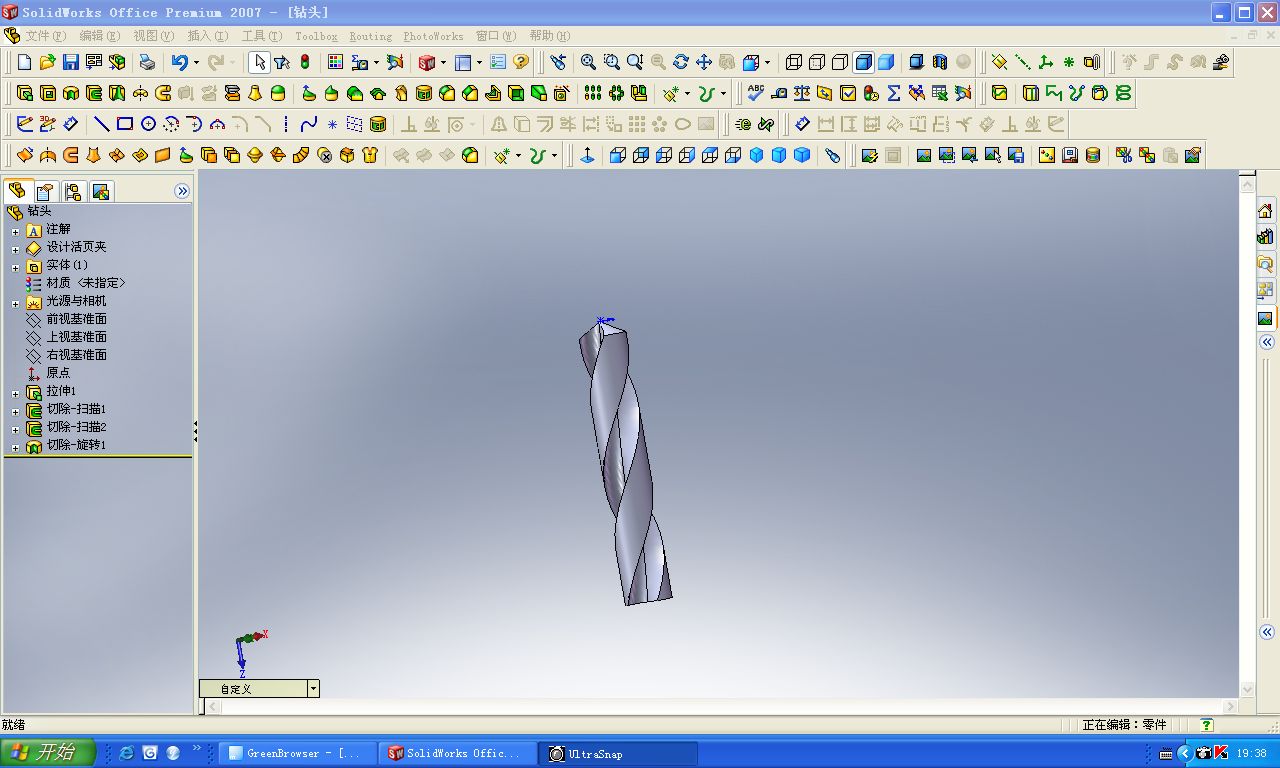Image resolution: width=1280 pixels, height=768 pixels.
Task: Select the Rectangle sketch tool
Action: pos(125,124)
